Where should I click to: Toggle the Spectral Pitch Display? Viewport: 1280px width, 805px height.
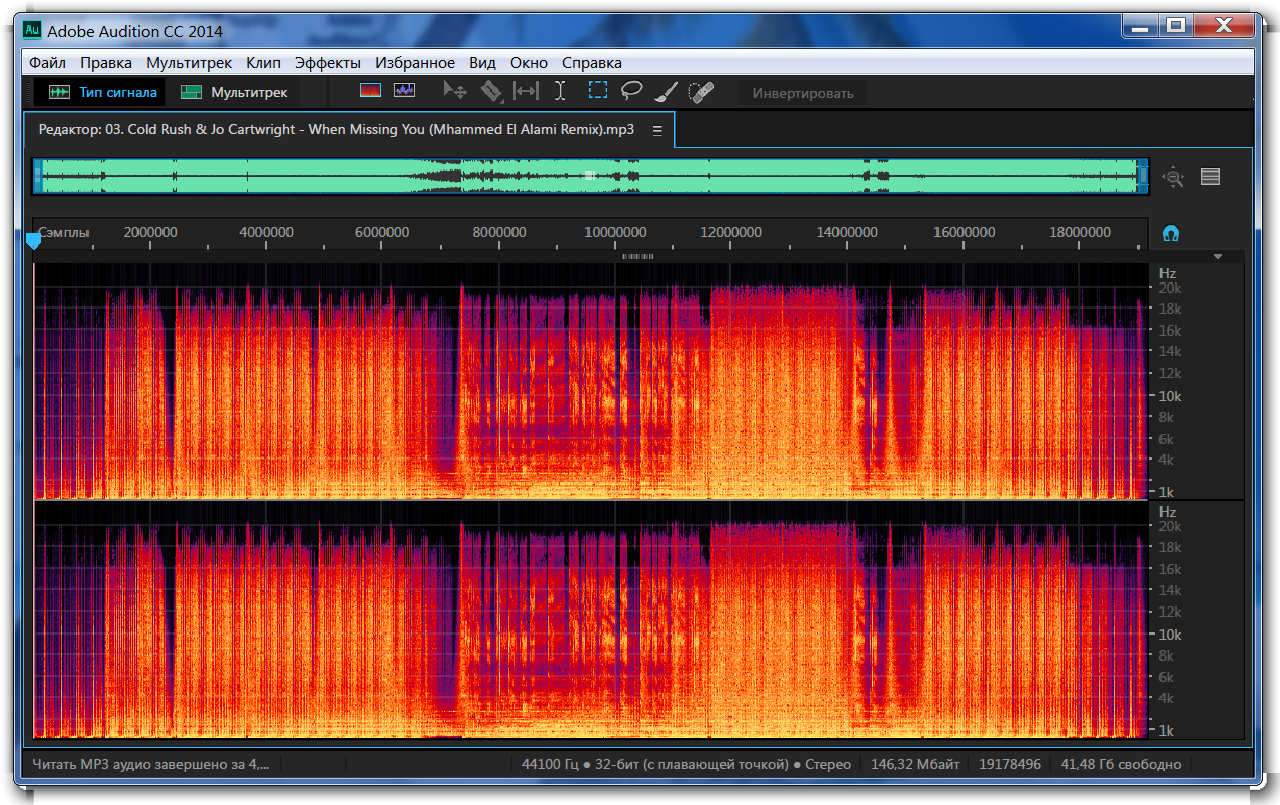pos(404,91)
